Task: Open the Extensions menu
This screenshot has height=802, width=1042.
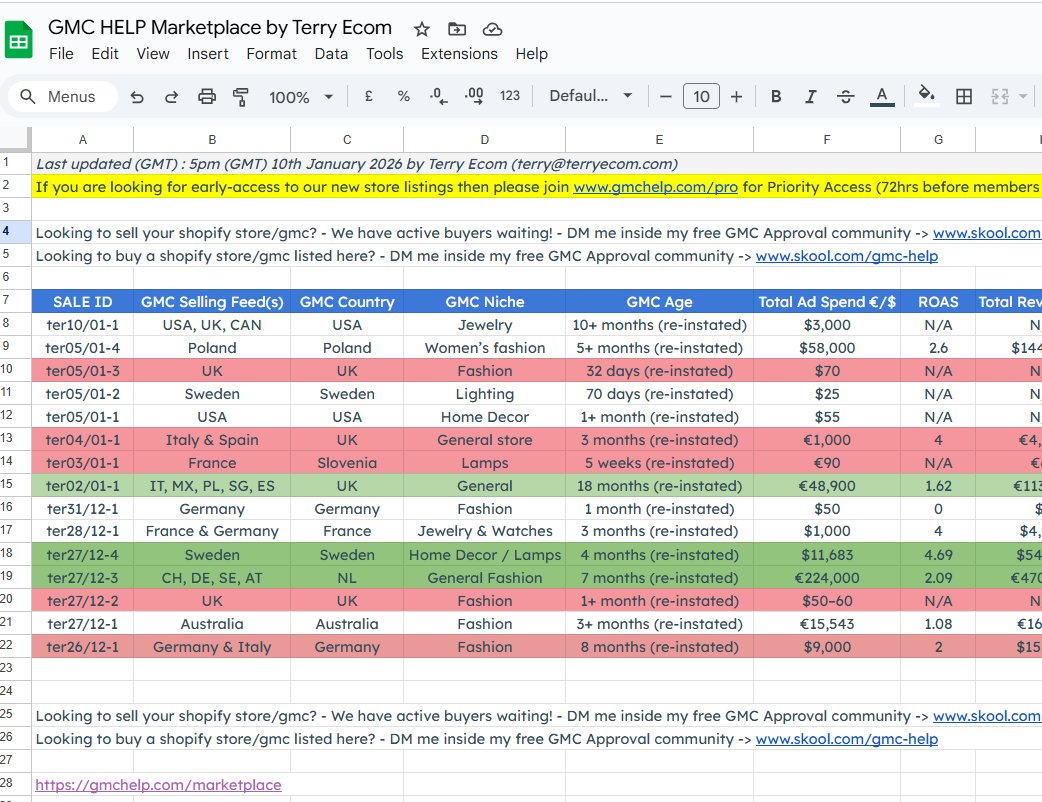Action: tap(459, 54)
